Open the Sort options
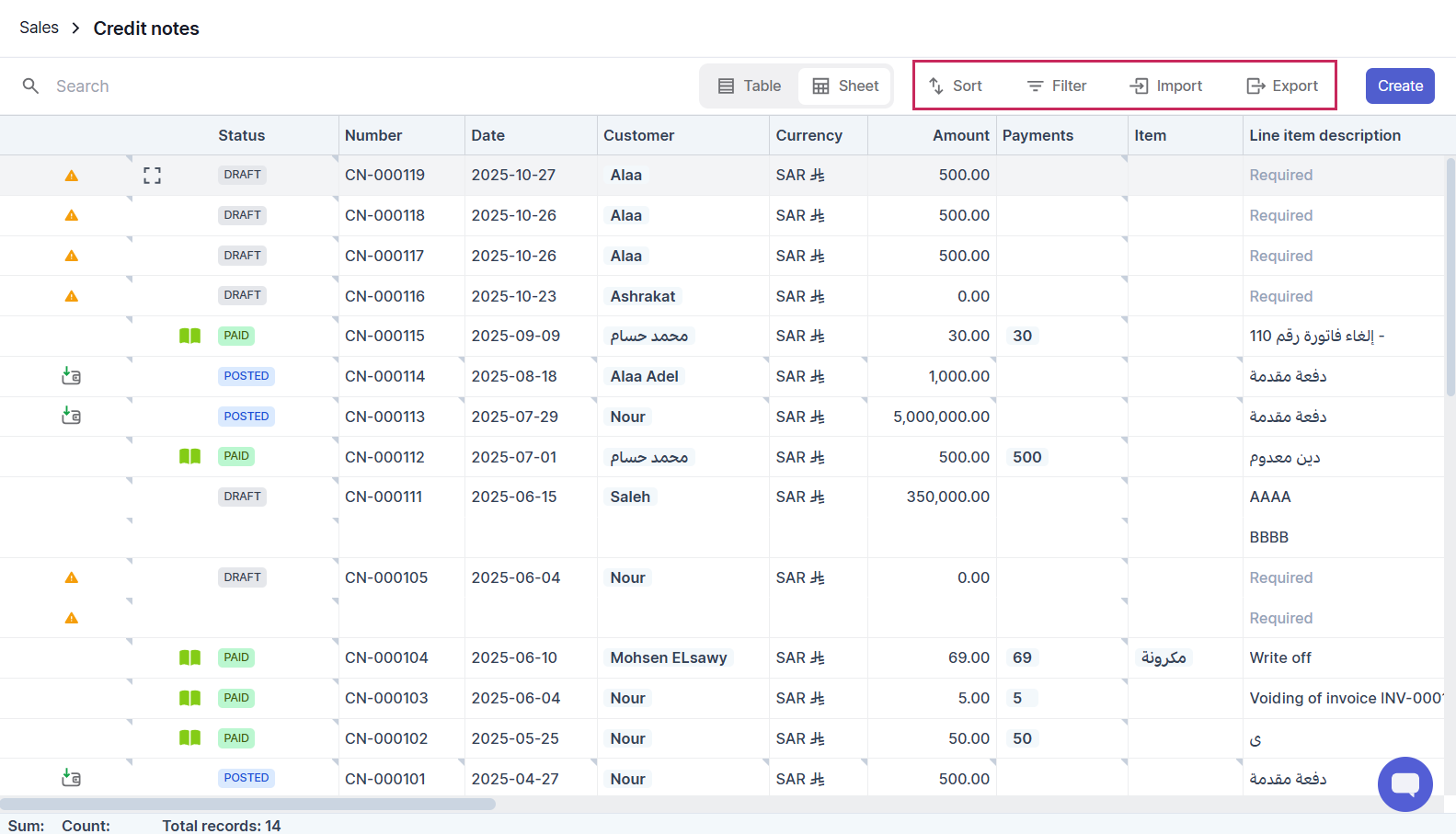Screen dimensions: 1456x834 pyautogui.click(x=956, y=86)
